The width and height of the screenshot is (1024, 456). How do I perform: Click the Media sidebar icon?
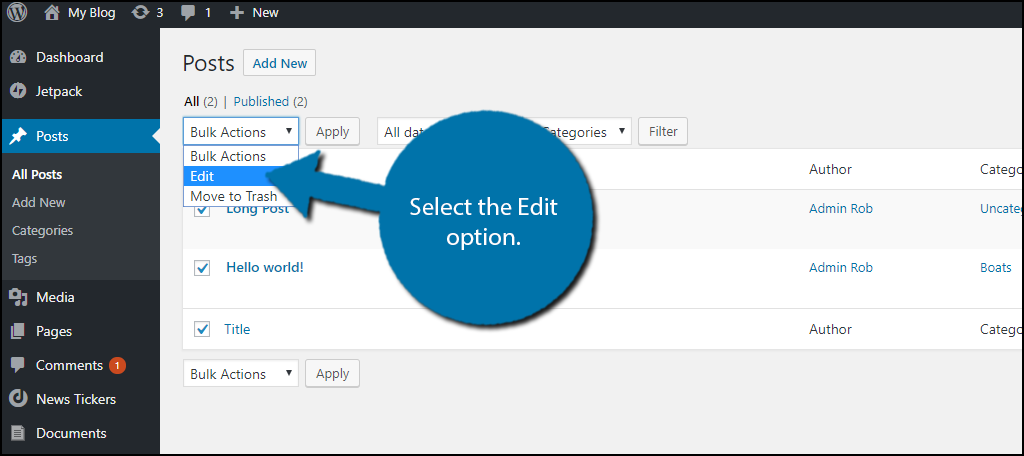[18, 297]
